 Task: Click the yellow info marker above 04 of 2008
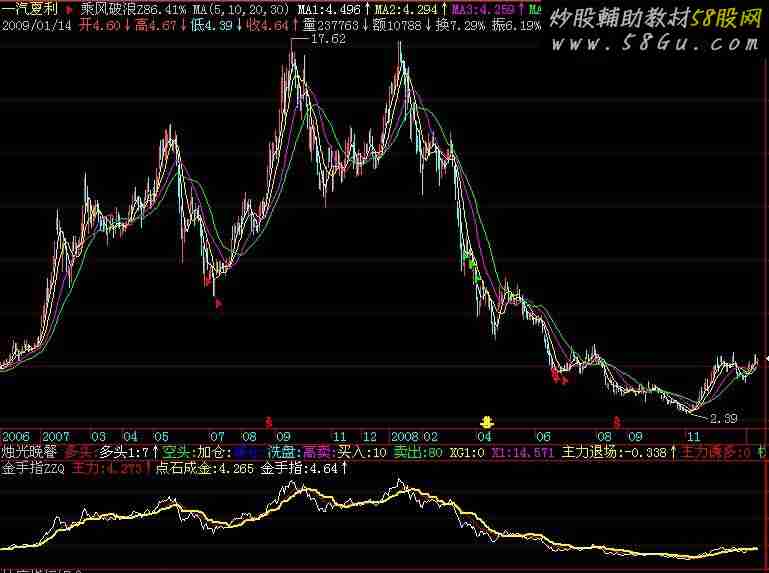click(487, 421)
